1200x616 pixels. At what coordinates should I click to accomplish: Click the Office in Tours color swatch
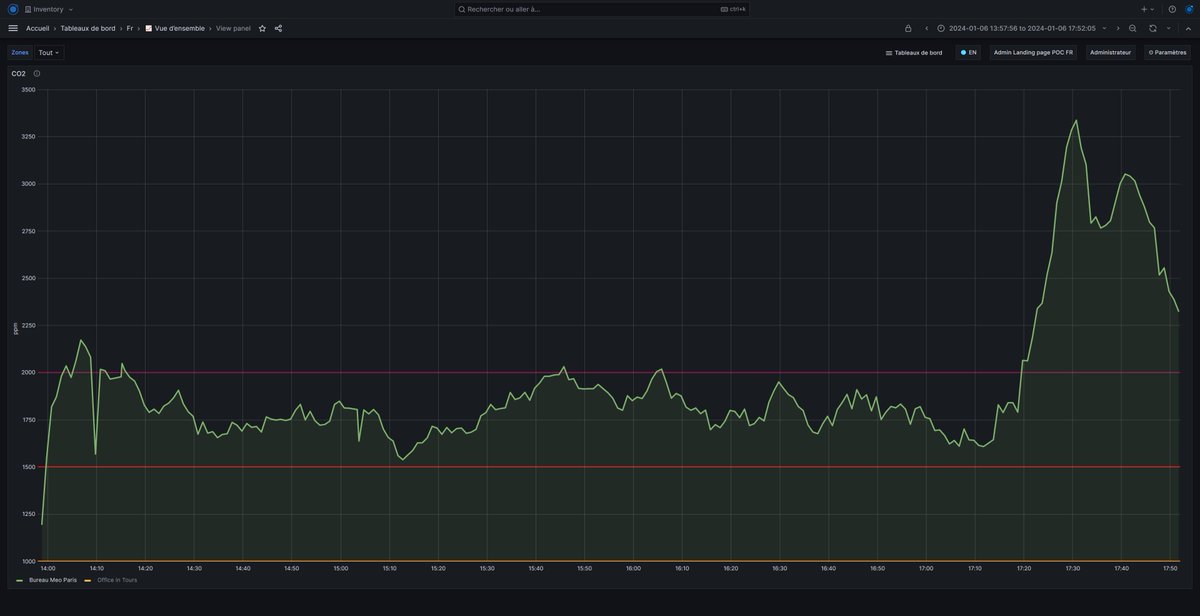[88, 580]
